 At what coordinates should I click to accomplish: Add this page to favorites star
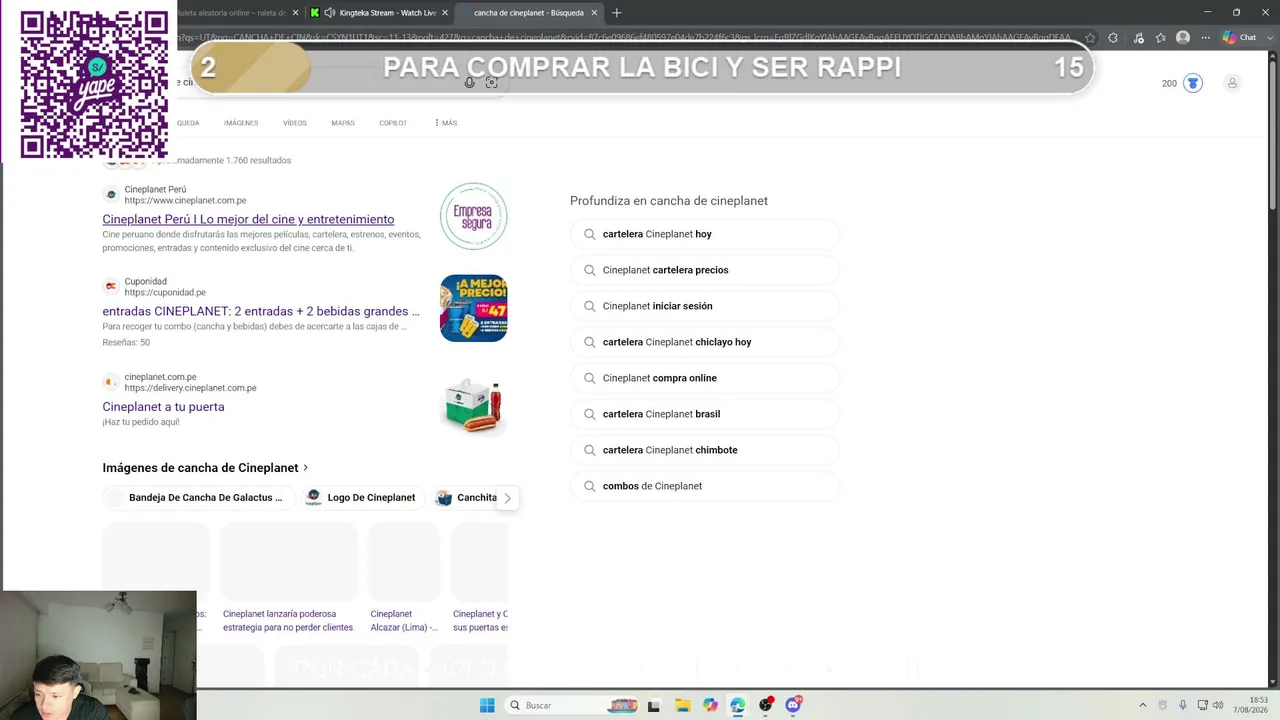[x=1090, y=38]
